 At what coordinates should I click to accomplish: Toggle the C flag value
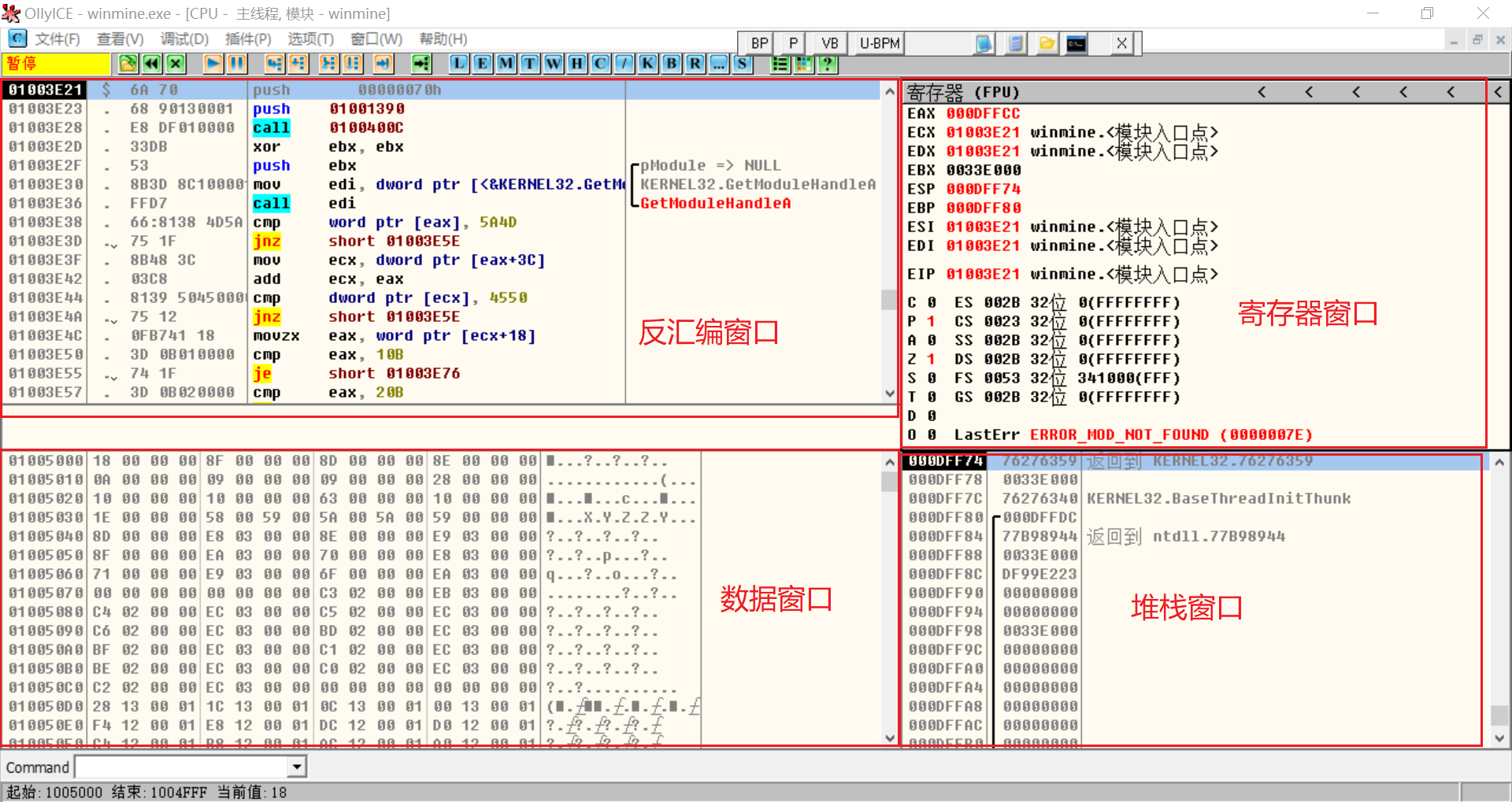tap(931, 302)
